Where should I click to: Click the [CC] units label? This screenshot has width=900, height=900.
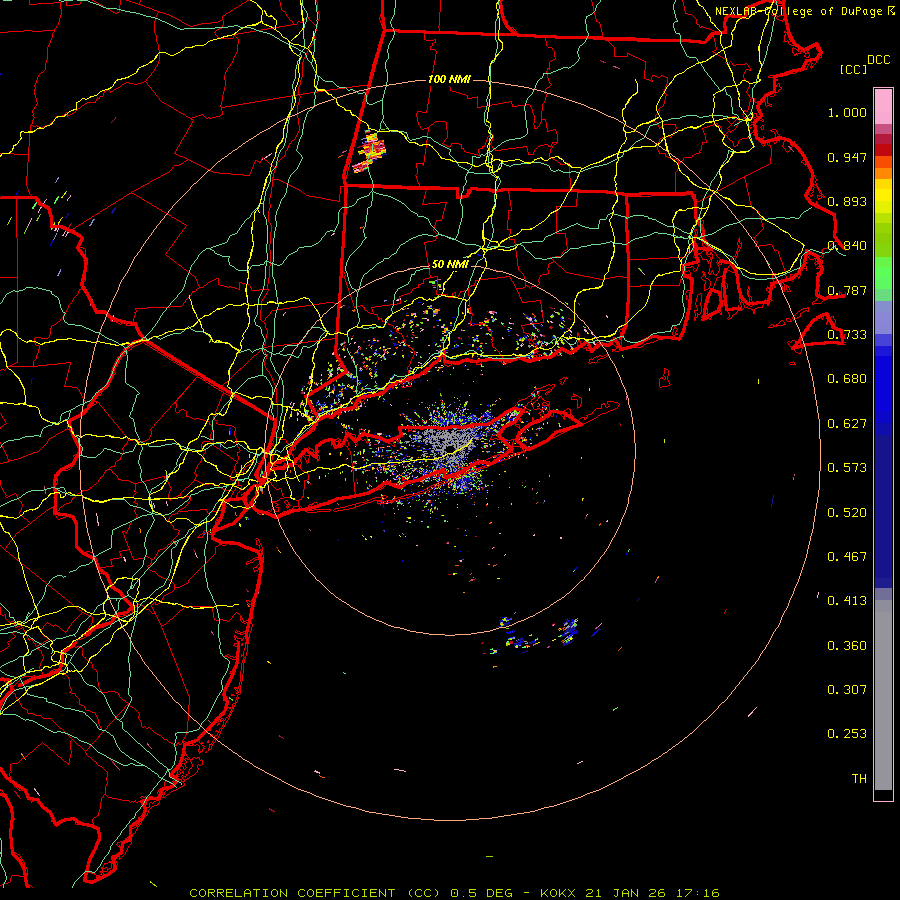(x=854, y=69)
